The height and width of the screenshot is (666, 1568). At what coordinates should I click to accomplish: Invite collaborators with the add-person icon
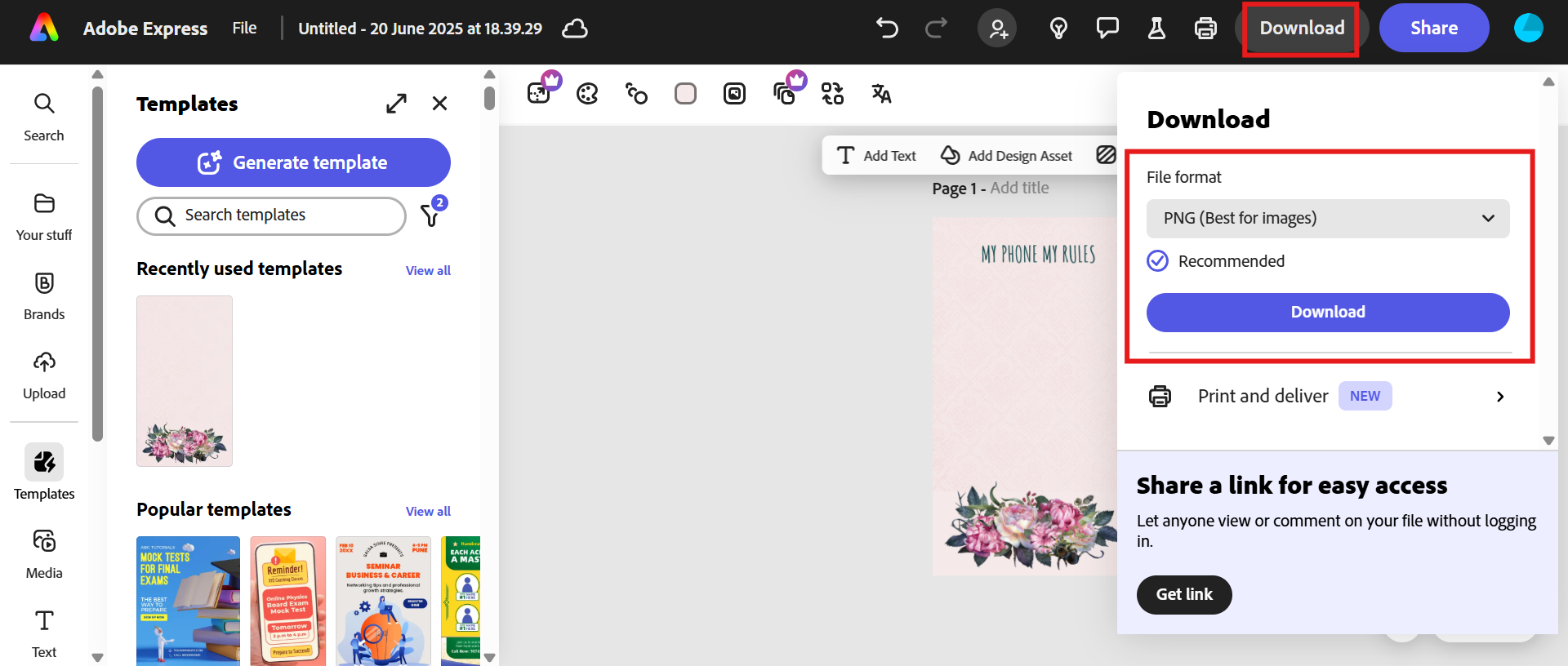[997, 29]
